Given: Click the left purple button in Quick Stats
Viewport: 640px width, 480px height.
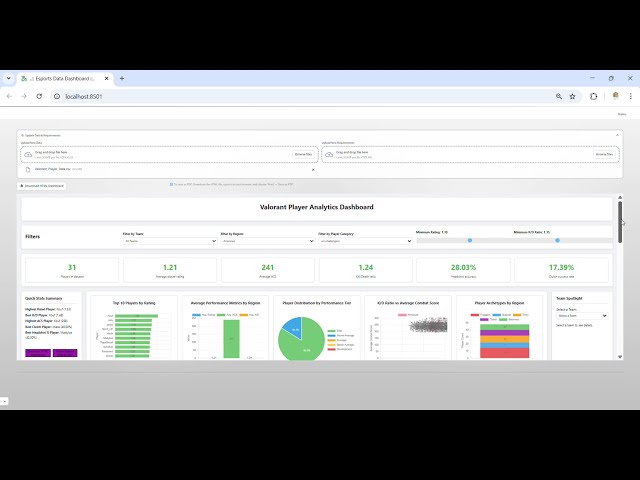Looking at the screenshot, I should 38,353.
